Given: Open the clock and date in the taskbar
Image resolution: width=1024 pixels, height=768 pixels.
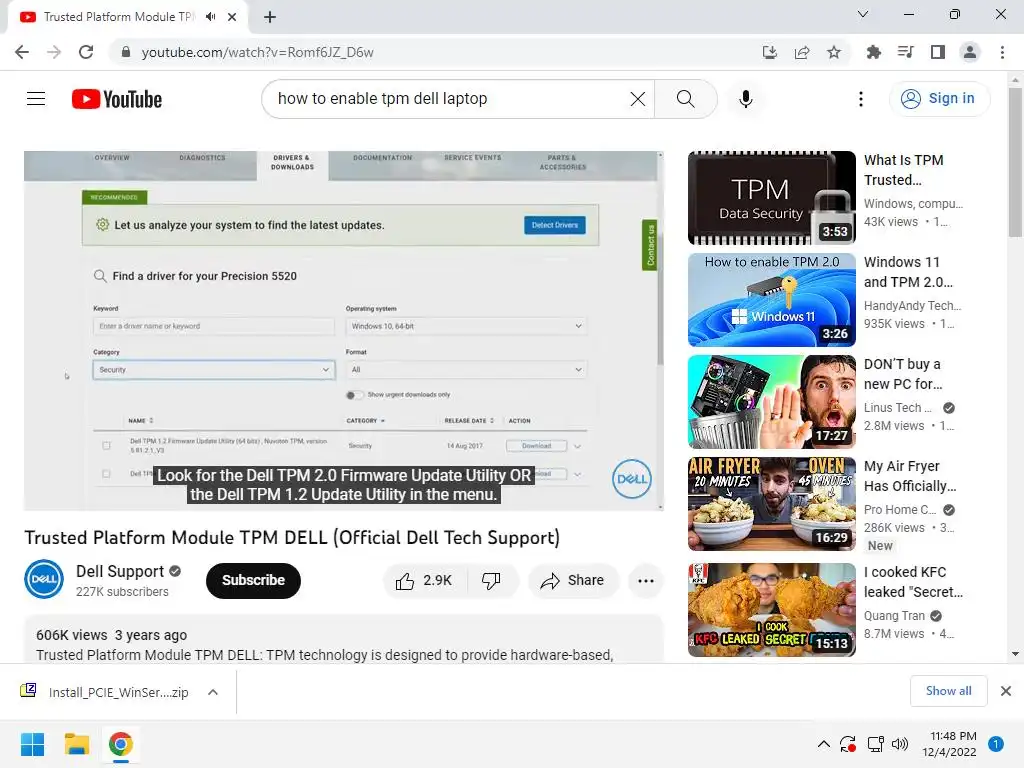Looking at the screenshot, I should [950, 744].
